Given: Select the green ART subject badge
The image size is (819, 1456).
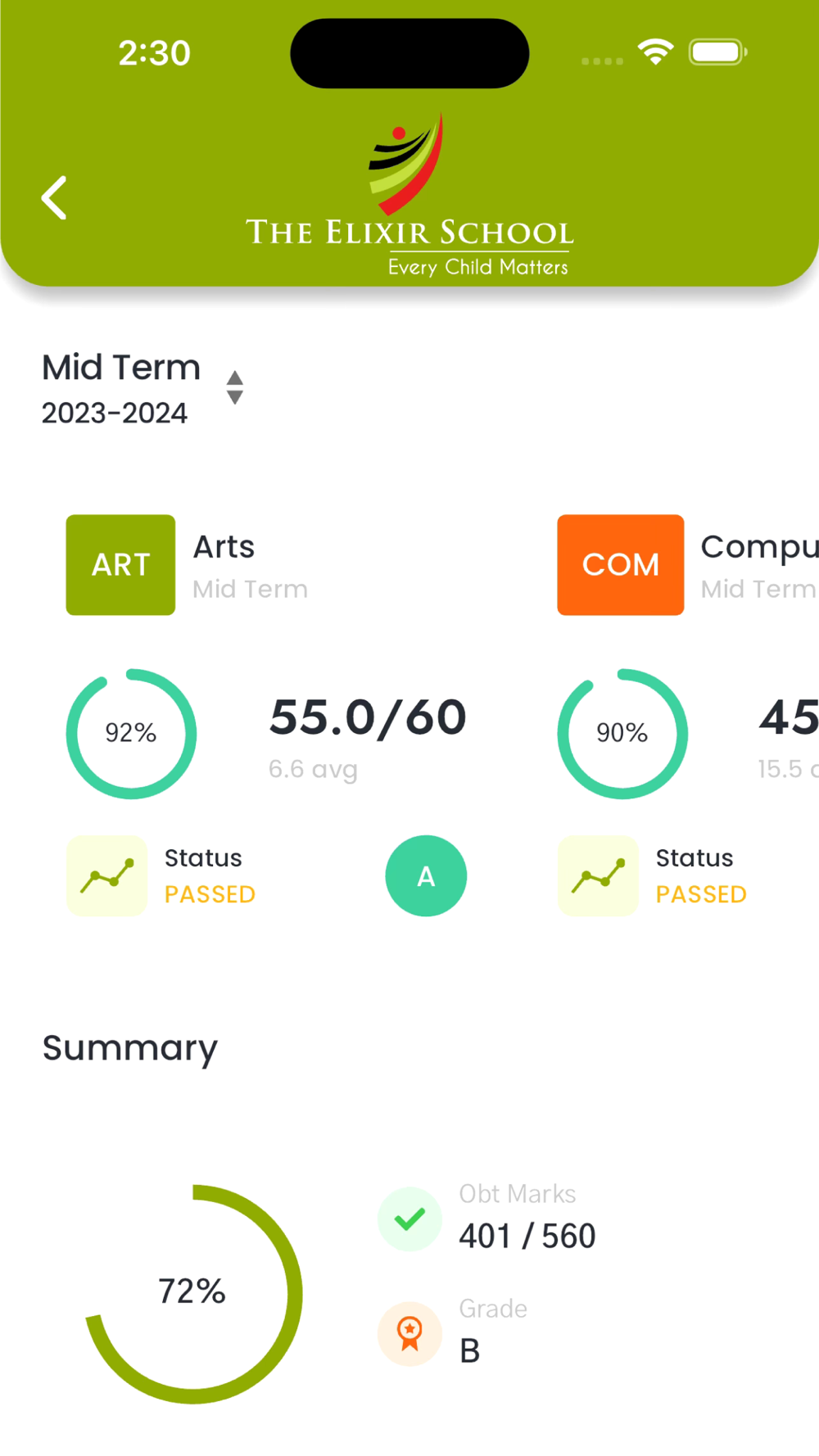Looking at the screenshot, I should [x=120, y=564].
